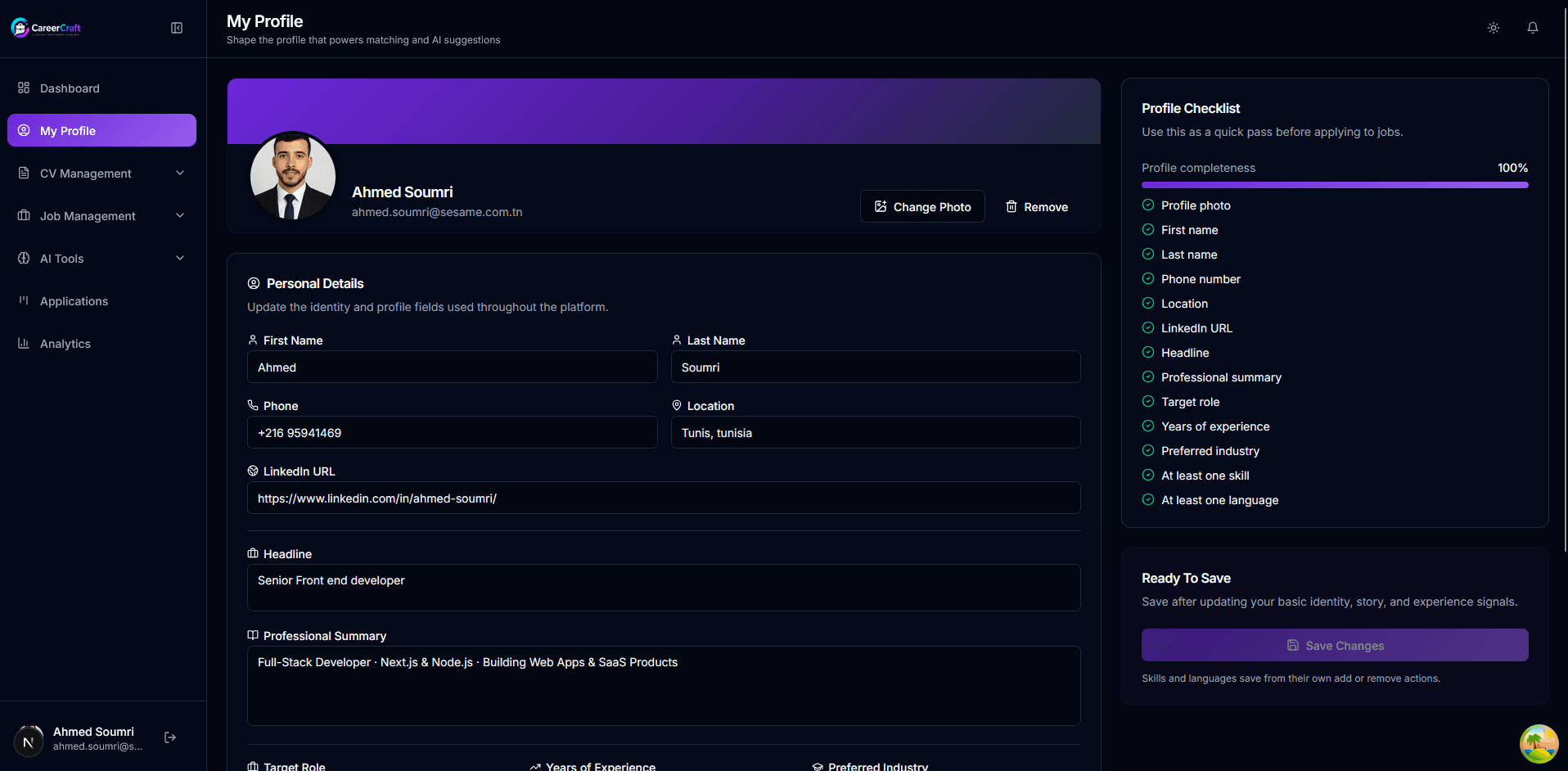Viewport: 1568px width, 771px height.
Task: Click the Ahmed Soumri name in sidebar footer
Action: 93,732
